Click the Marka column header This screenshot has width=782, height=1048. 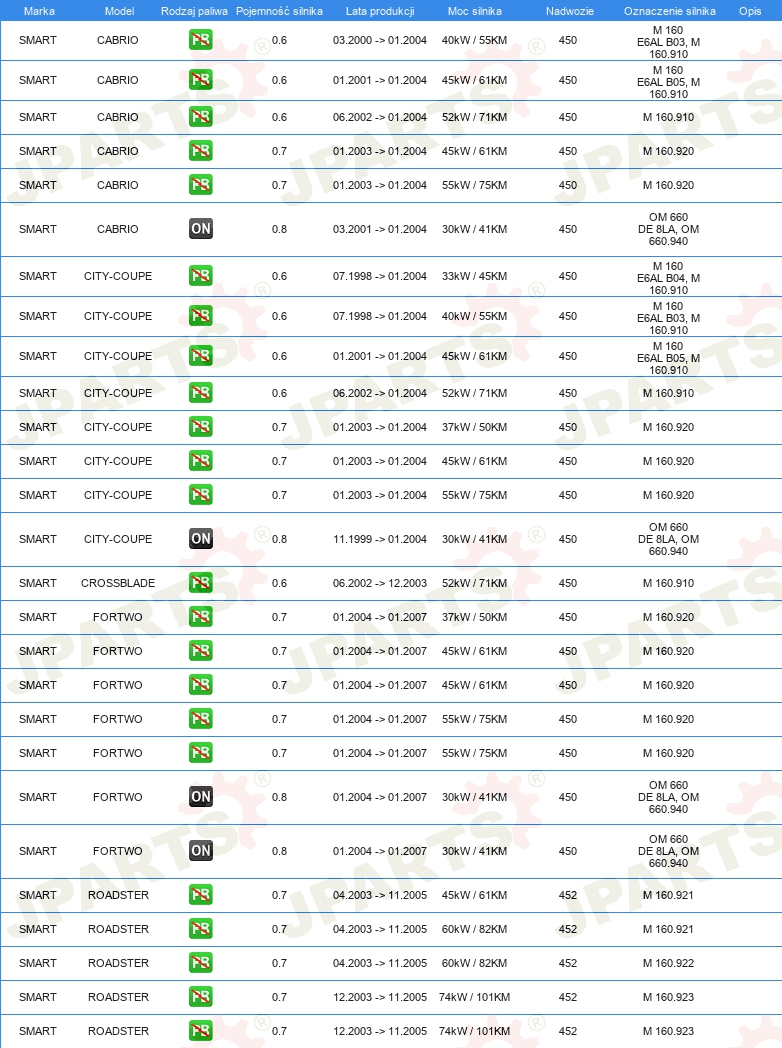click(39, 11)
